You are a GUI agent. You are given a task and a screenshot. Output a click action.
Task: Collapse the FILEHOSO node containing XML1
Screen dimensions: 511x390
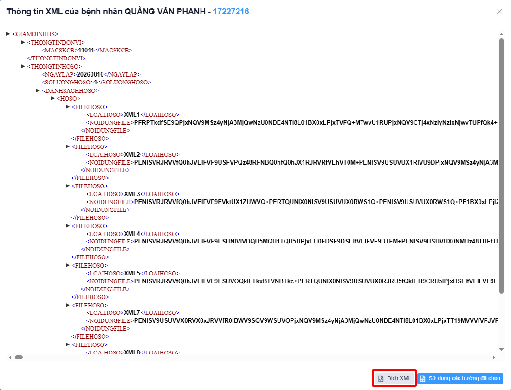[68, 107]
